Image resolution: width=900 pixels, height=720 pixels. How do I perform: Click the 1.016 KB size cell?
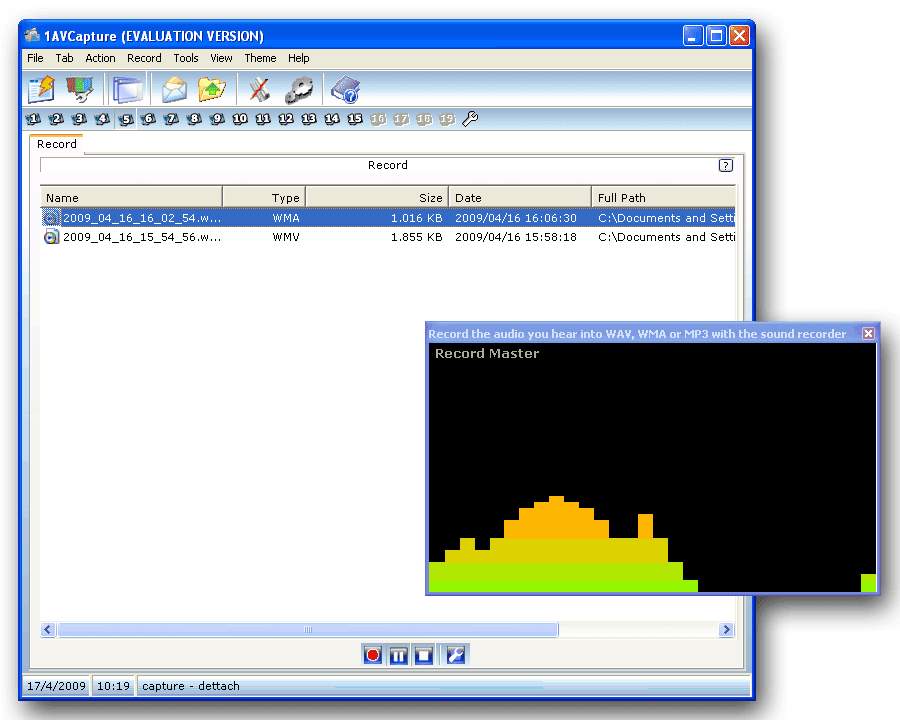(416, 218)
